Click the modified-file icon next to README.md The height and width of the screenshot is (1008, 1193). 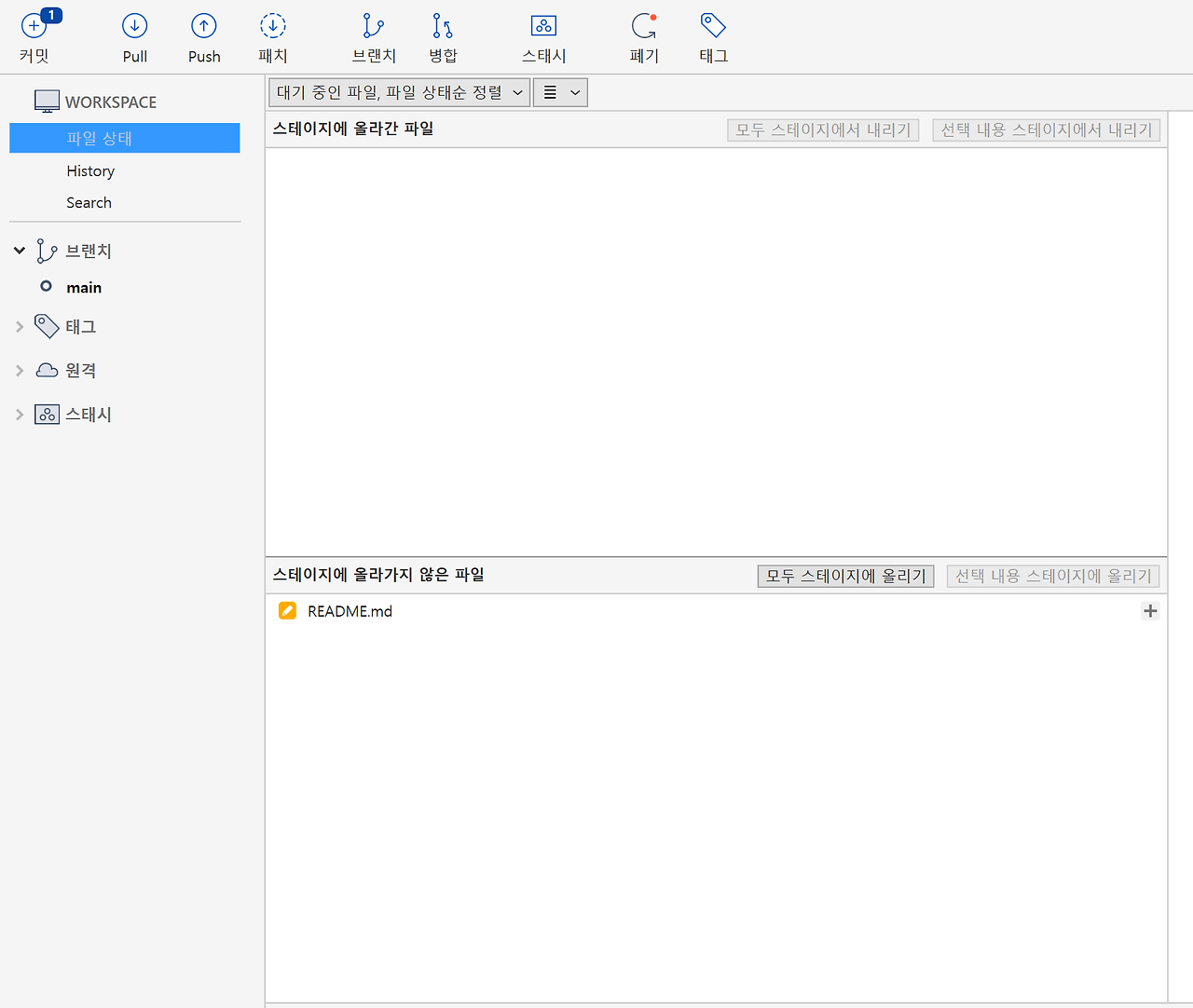tap(287, 611)
